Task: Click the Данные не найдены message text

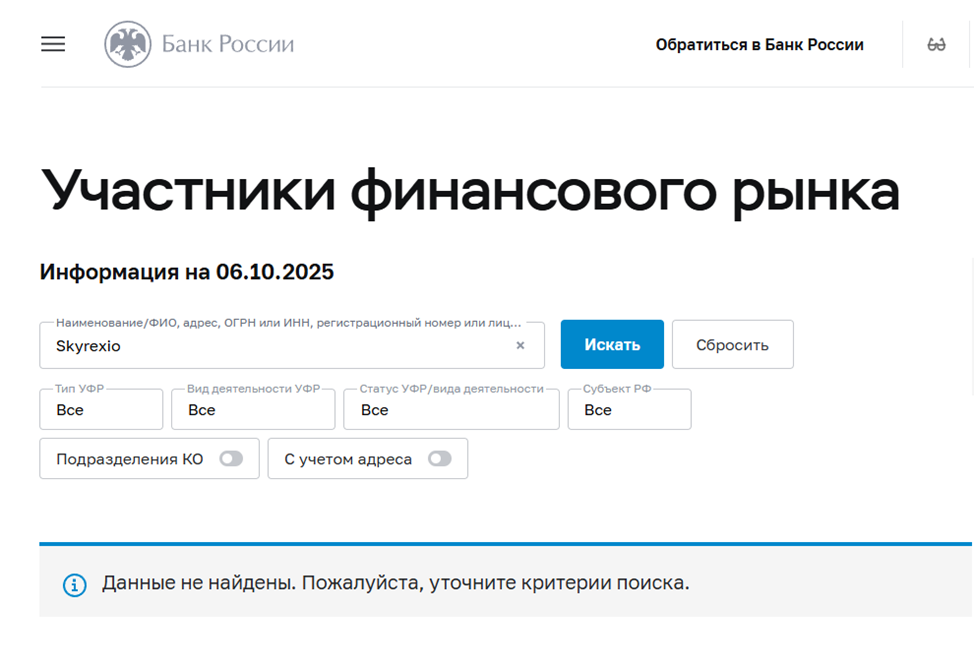Action: click(x=395, y=583)
